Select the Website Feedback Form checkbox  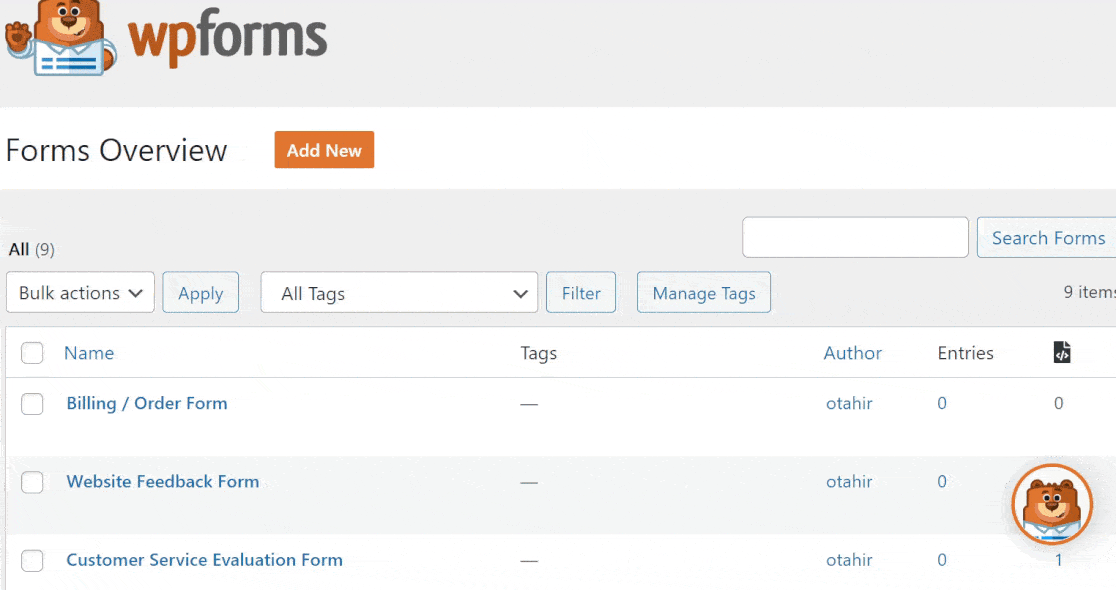(32, 482)
